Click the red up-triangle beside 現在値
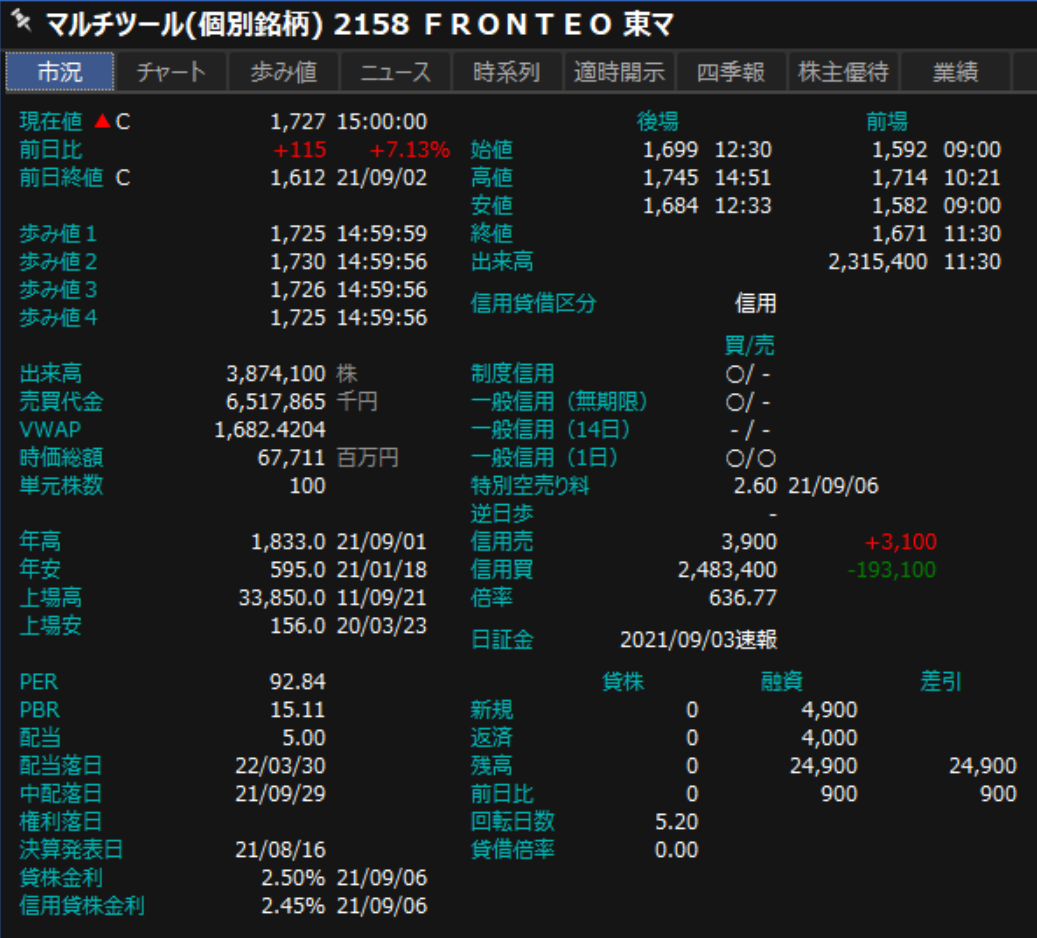Viewport: 1037px width, 938px height. (x=102, y=121)
